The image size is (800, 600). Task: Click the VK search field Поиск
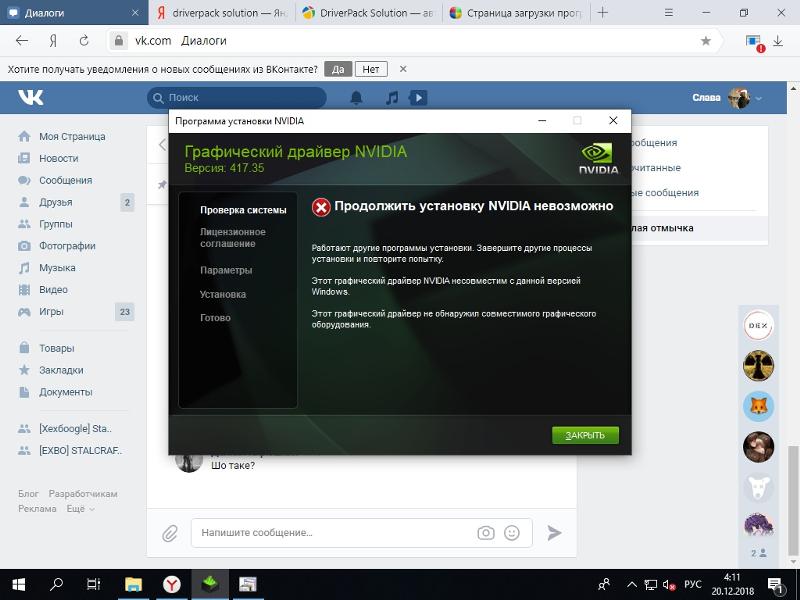pos(237,97)
